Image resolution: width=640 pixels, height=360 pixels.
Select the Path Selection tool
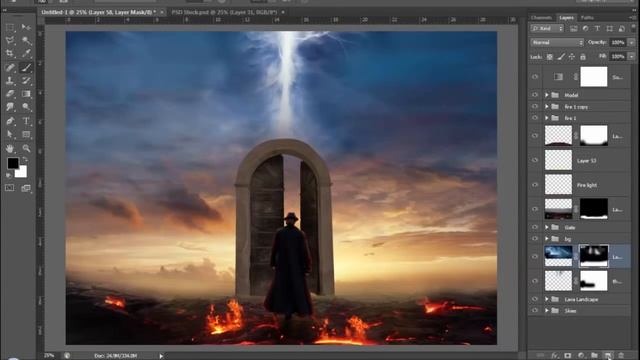(10, 134)
